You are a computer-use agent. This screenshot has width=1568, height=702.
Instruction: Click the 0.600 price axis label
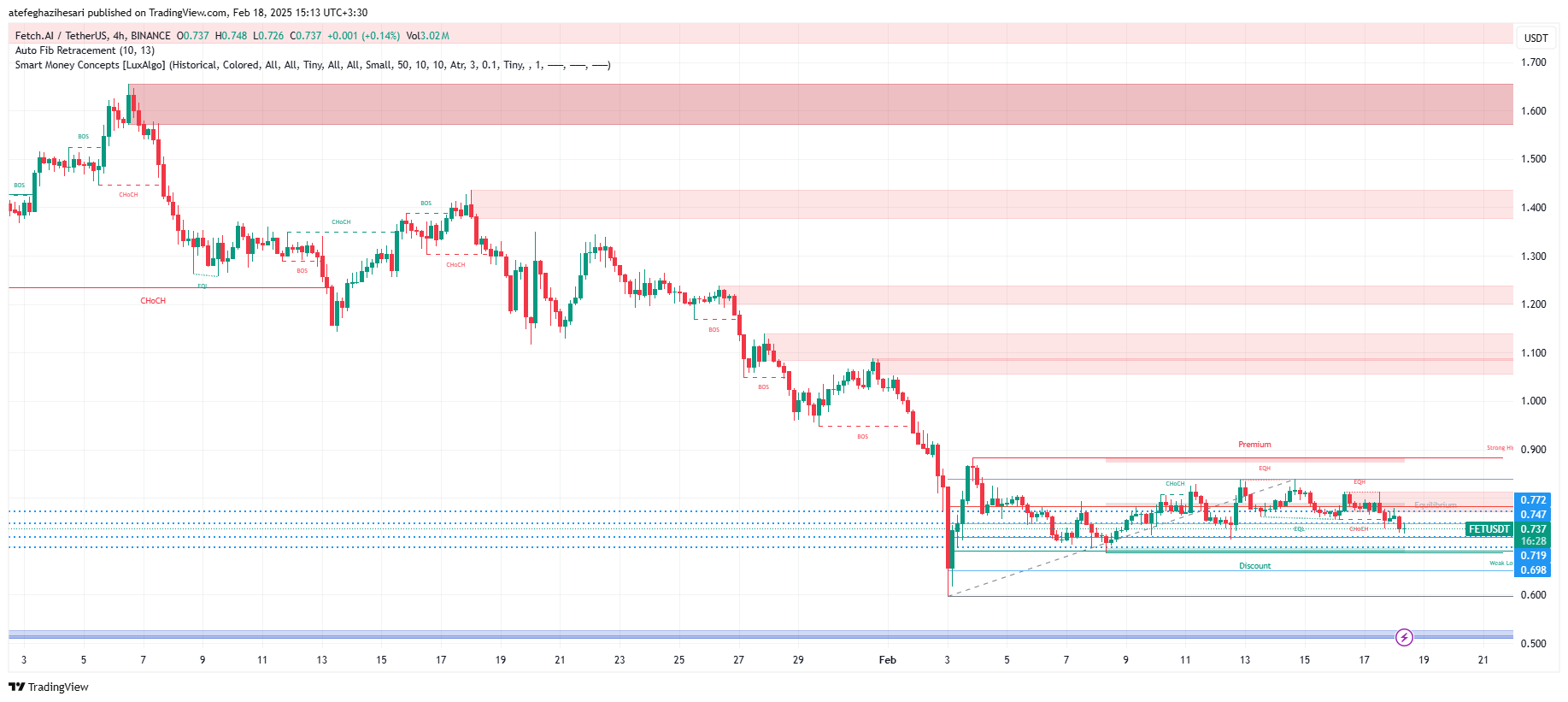pyautogui.click(x=1533, y=595)
